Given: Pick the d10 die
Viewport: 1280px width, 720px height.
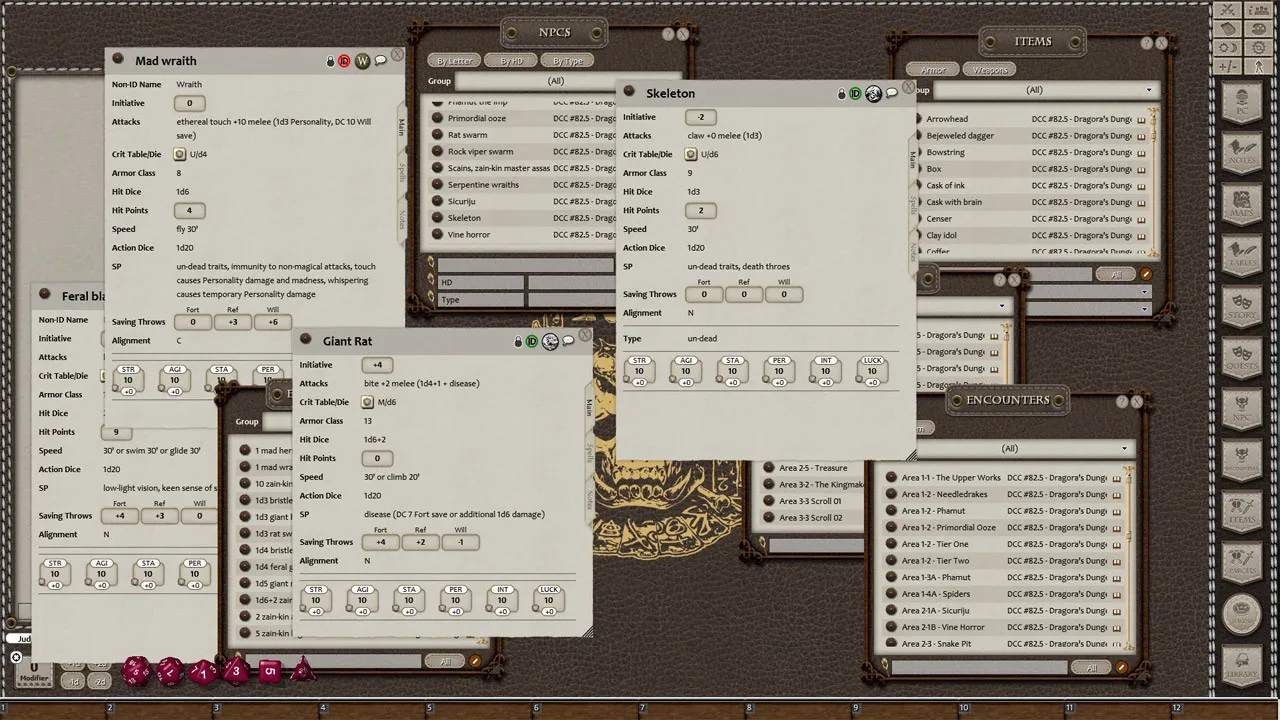Looking at the screenshot, I should pyautogui.click(x=203, y=671).
